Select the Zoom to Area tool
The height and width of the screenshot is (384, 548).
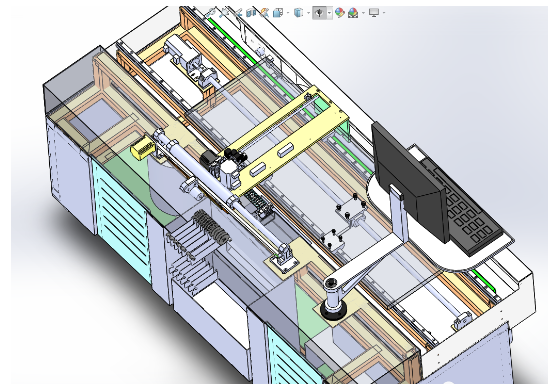point(224,13)
